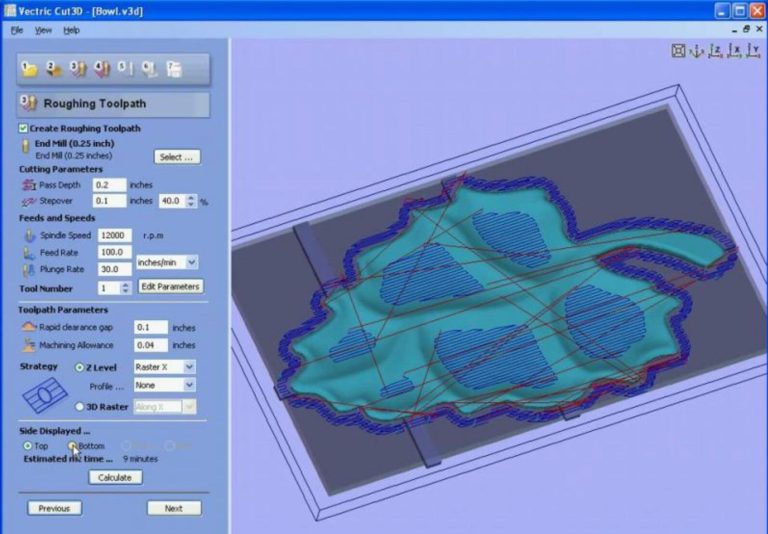Choose Bottom side displayed radio
Screen dimensions: 768x534
click(x=72, y=446)
